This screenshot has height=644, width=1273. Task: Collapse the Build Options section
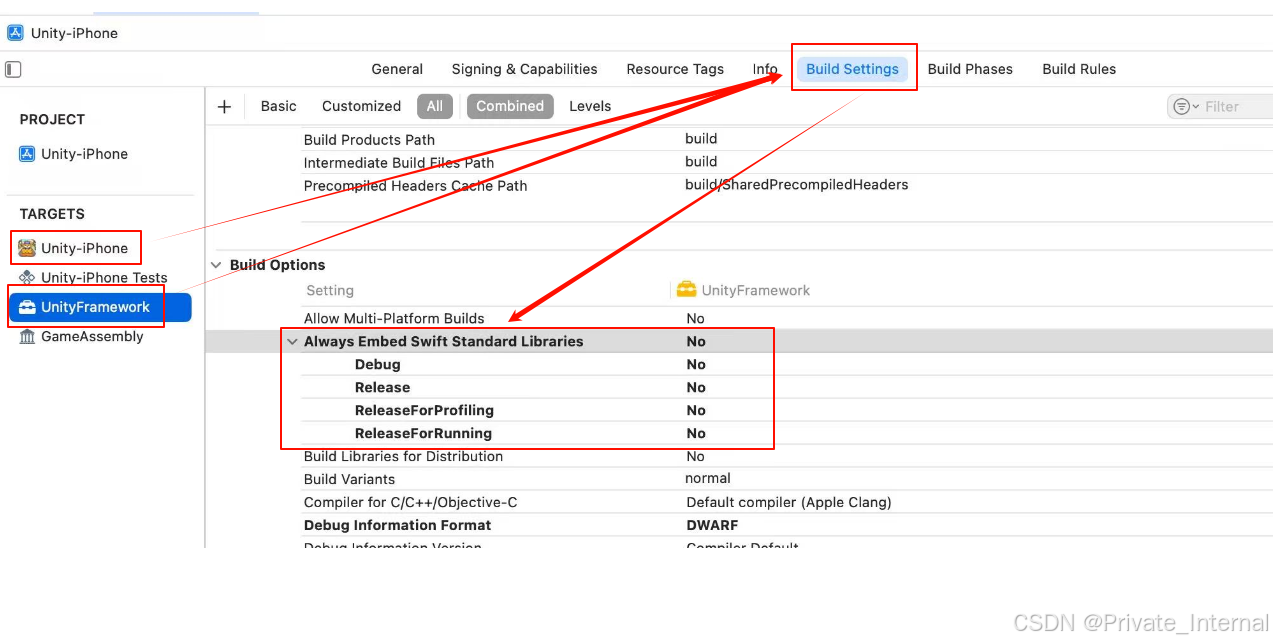click(216, 264)
